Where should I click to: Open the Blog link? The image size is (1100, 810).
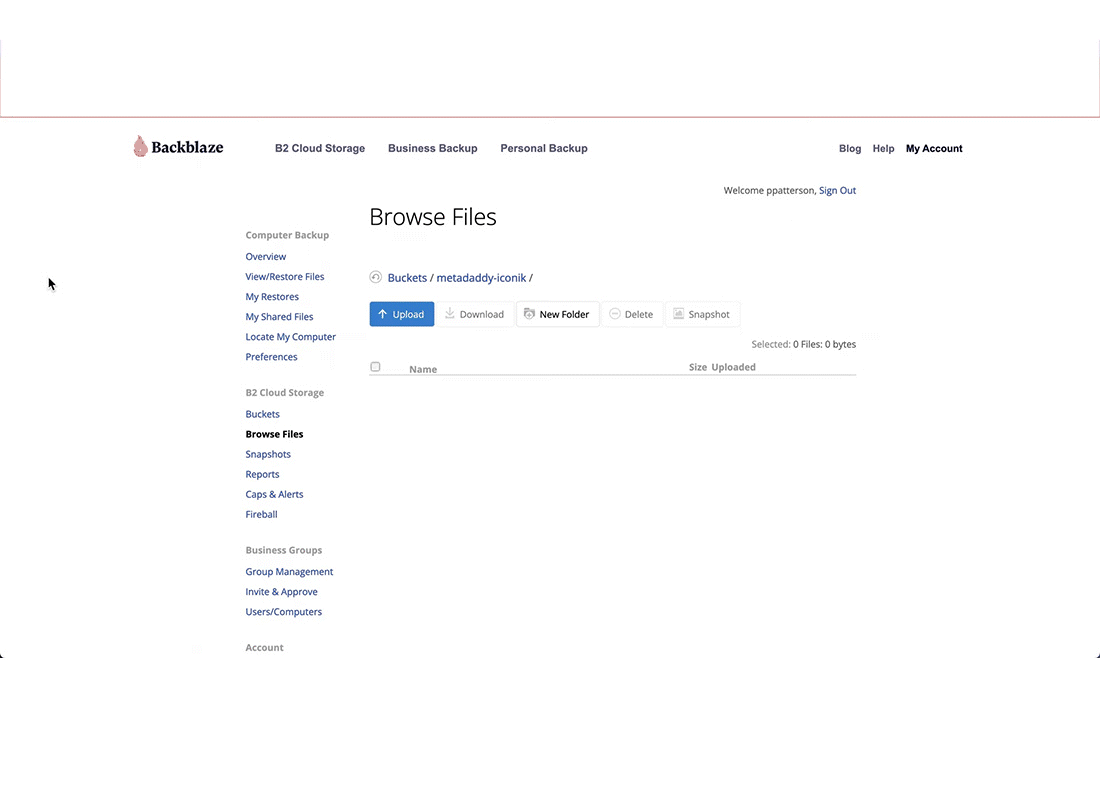tap(850, 149)
